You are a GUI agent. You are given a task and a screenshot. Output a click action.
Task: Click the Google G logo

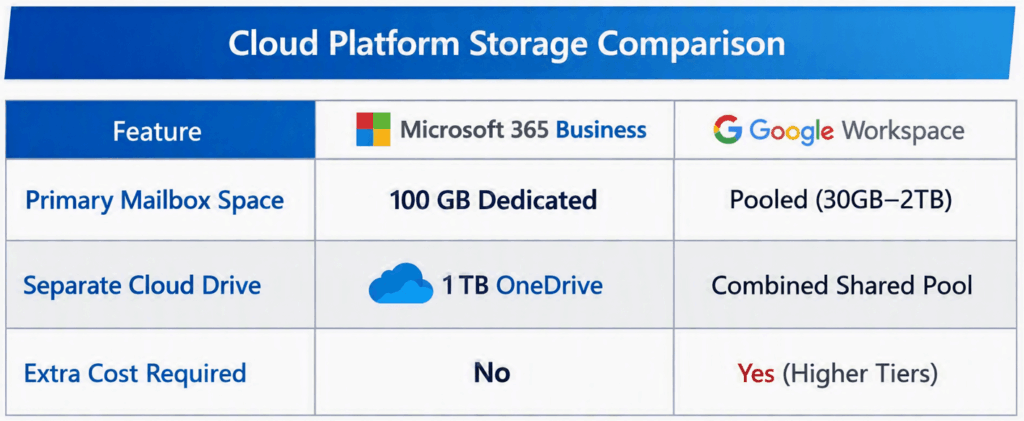click(x=728, y=129)
